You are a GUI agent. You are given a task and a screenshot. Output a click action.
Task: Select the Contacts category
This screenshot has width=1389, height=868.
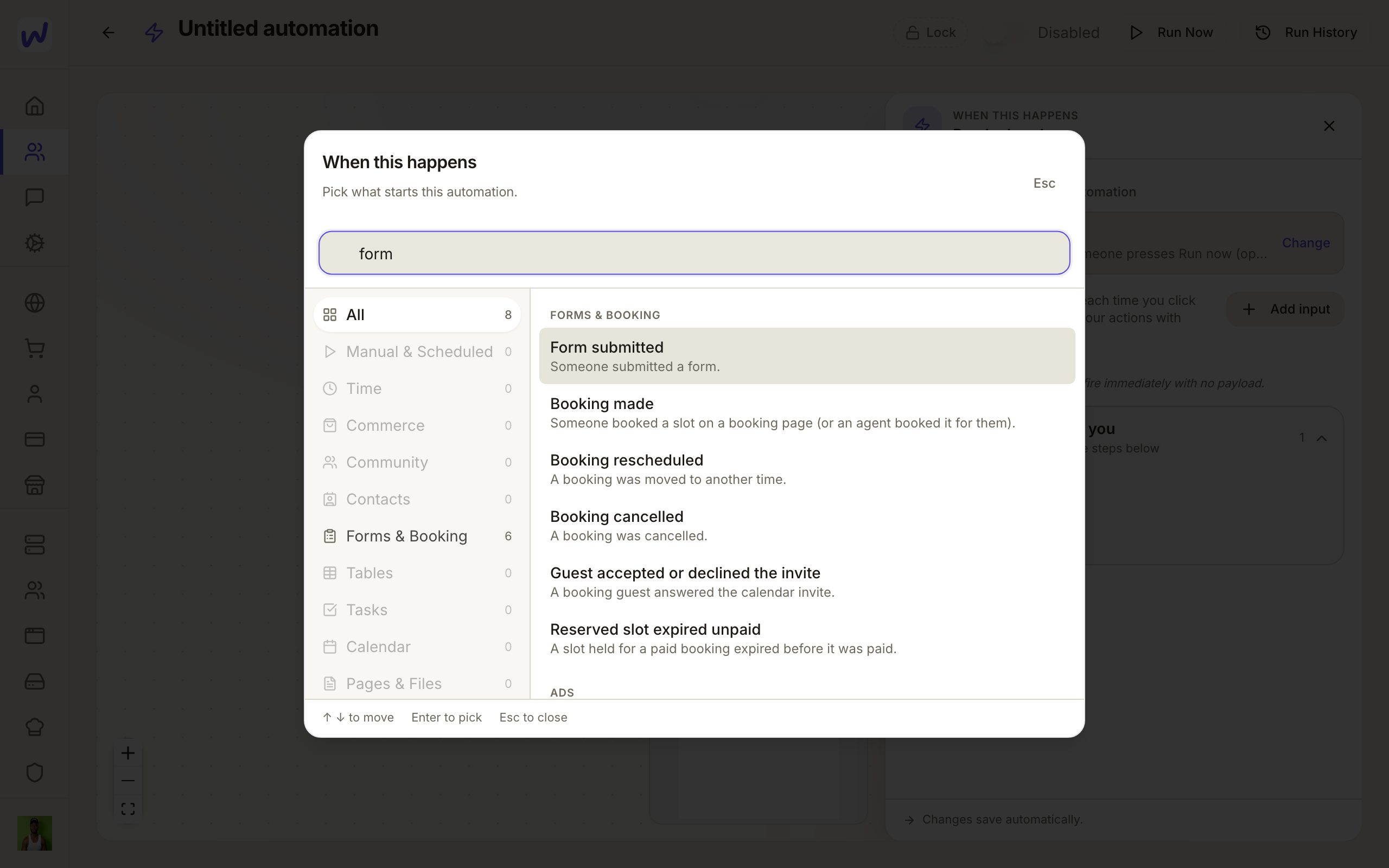coord(417,499)
